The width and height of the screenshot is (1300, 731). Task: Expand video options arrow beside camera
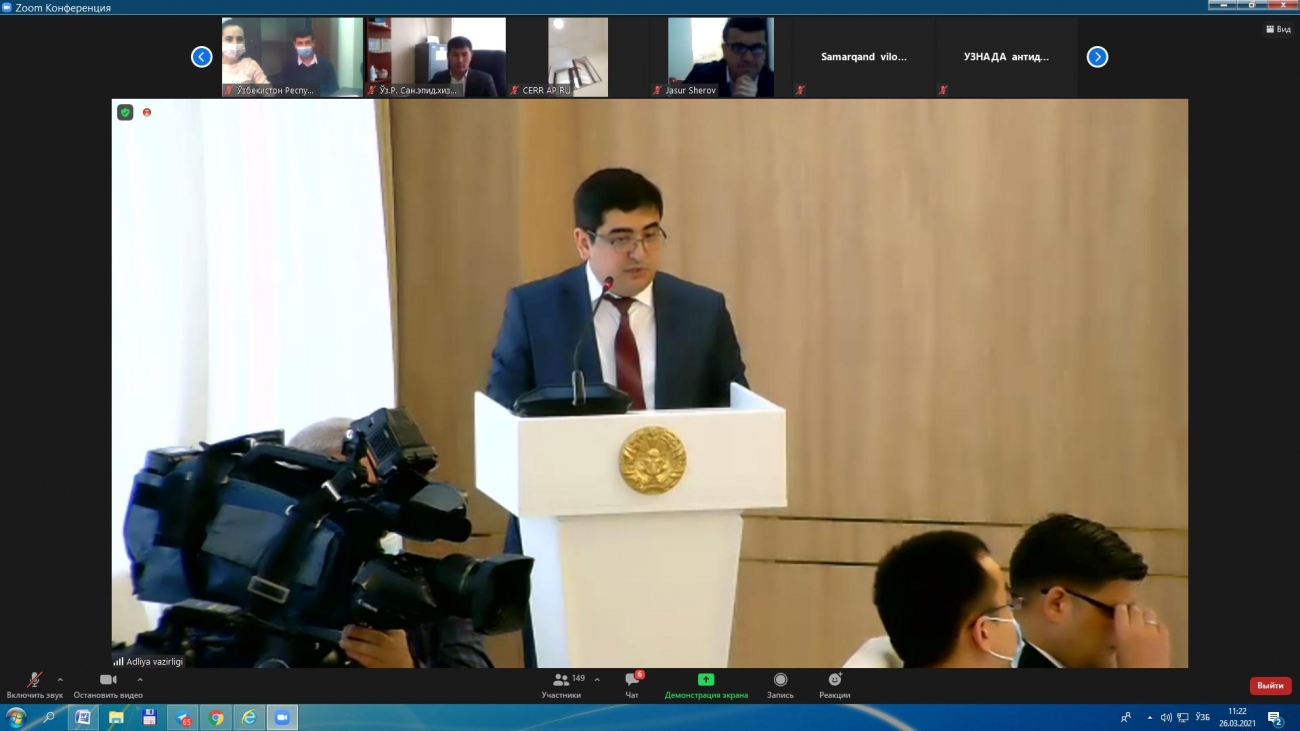point(139,680)
